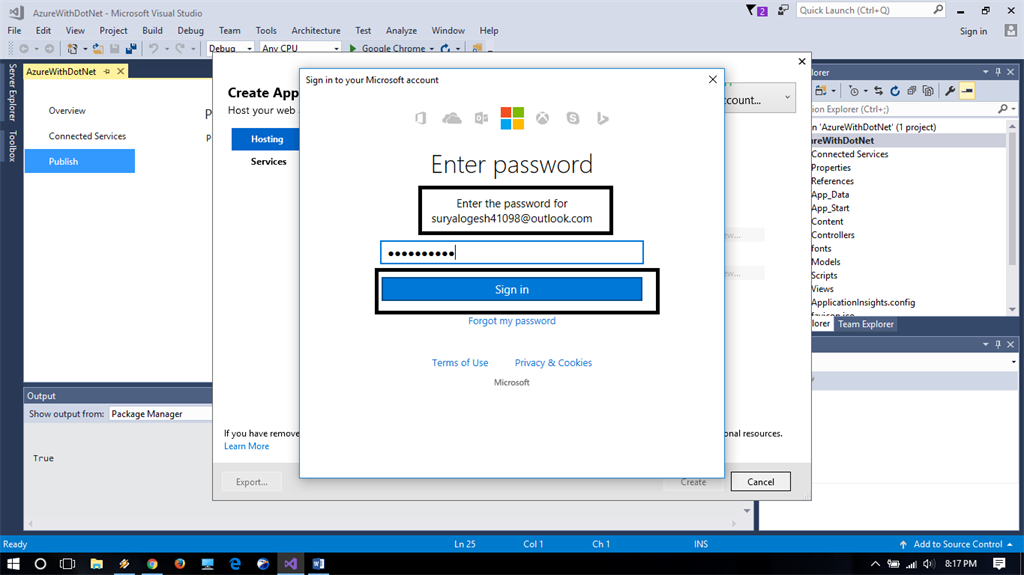1024x575 pixels.
Task: Open the Build menu
Action: coord(152,31)
